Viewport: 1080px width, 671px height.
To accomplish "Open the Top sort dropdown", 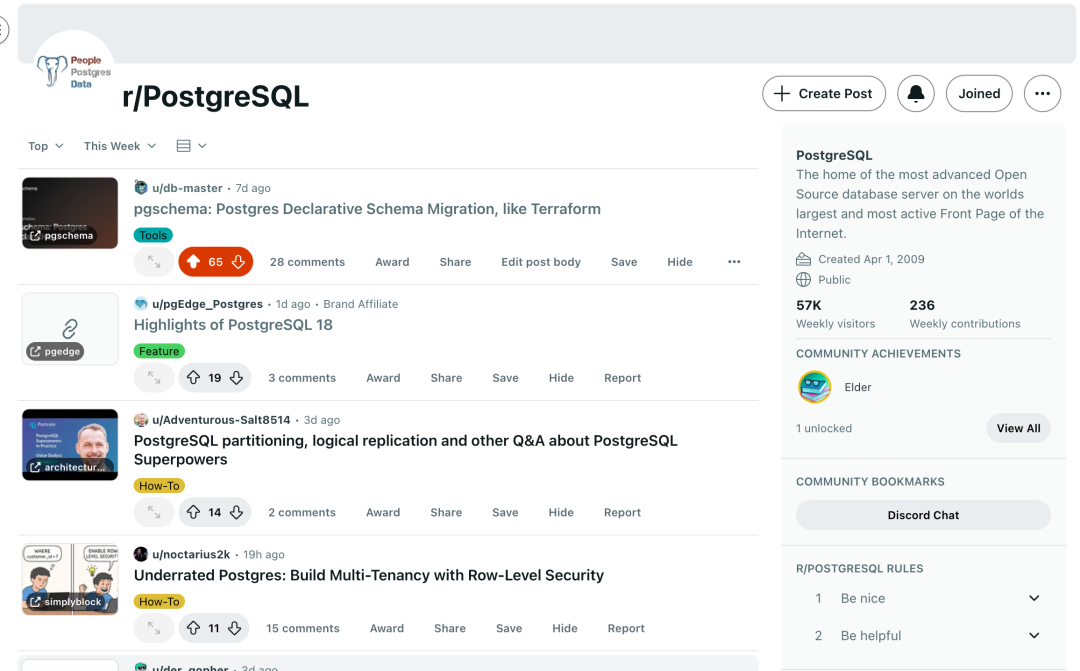I will coord(45,146).
